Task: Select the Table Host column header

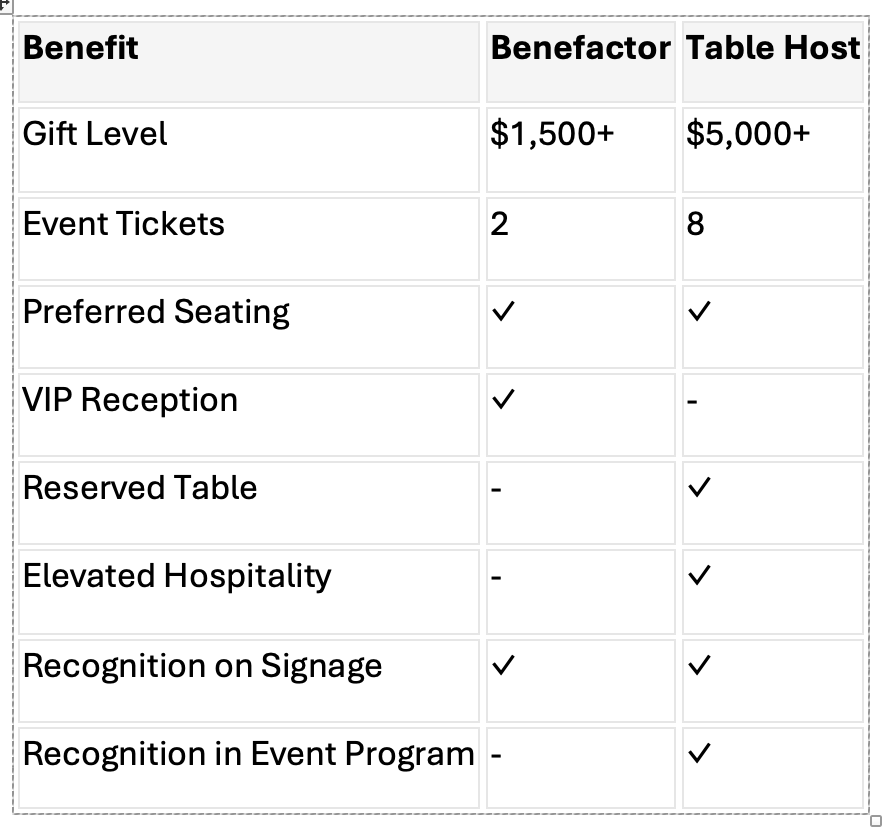Action: point(772,62)
